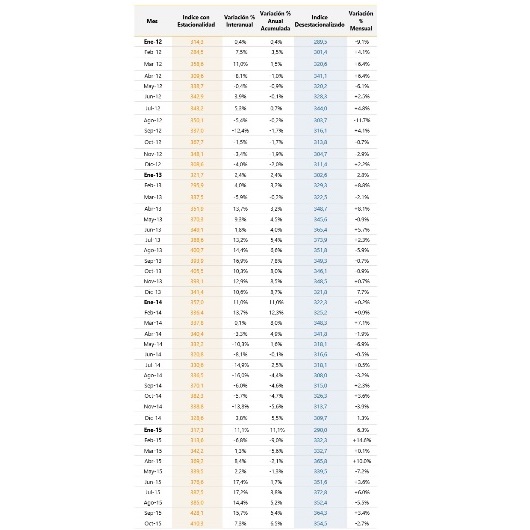Click the Variación % Anual Acumulada header

(275, 21)
